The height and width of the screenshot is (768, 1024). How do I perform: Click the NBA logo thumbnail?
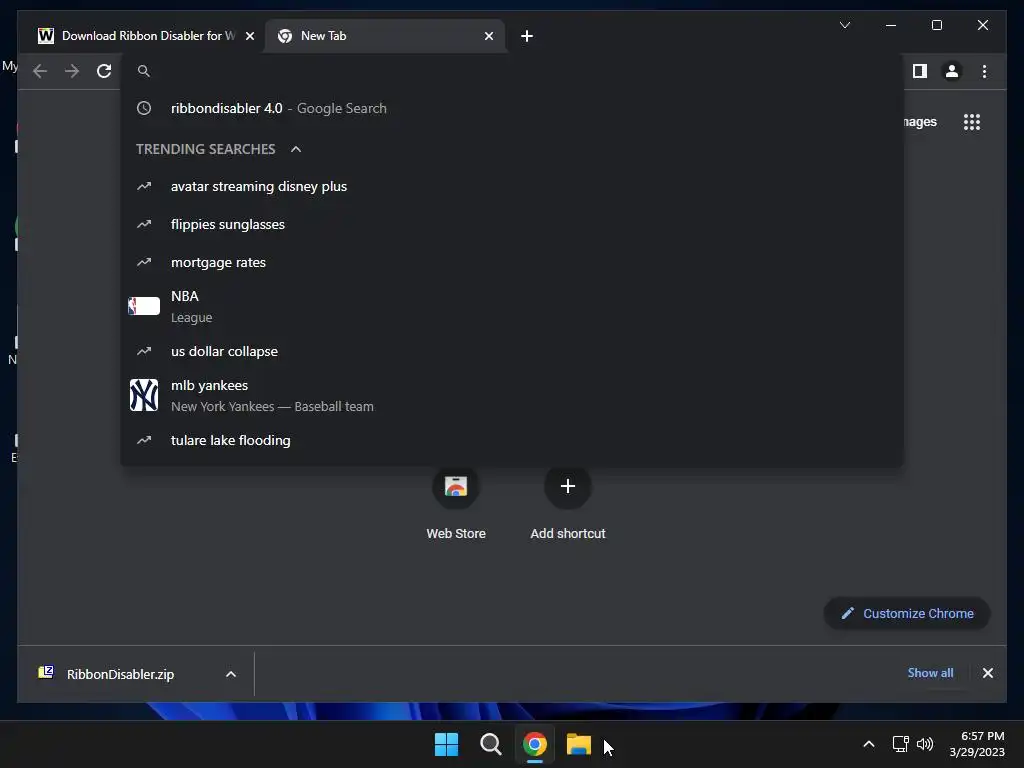144,306
